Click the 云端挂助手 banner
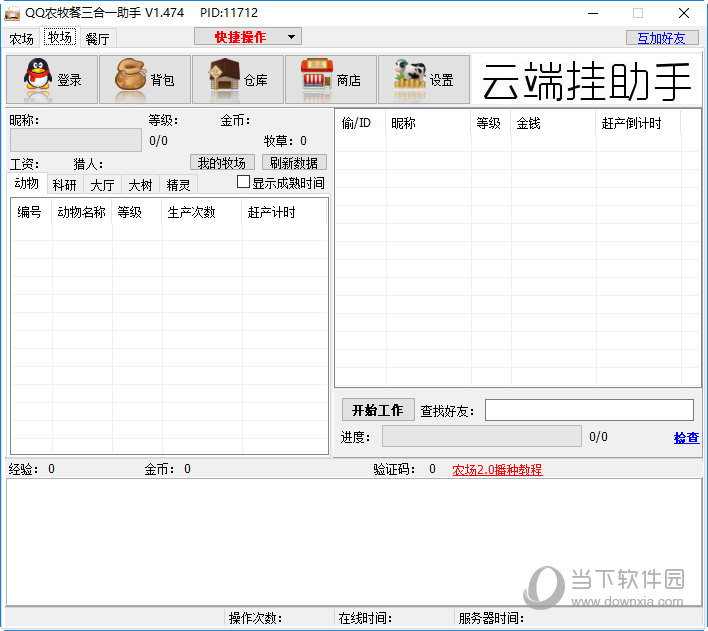Viewport: 708px width, 631px height. 587,81
